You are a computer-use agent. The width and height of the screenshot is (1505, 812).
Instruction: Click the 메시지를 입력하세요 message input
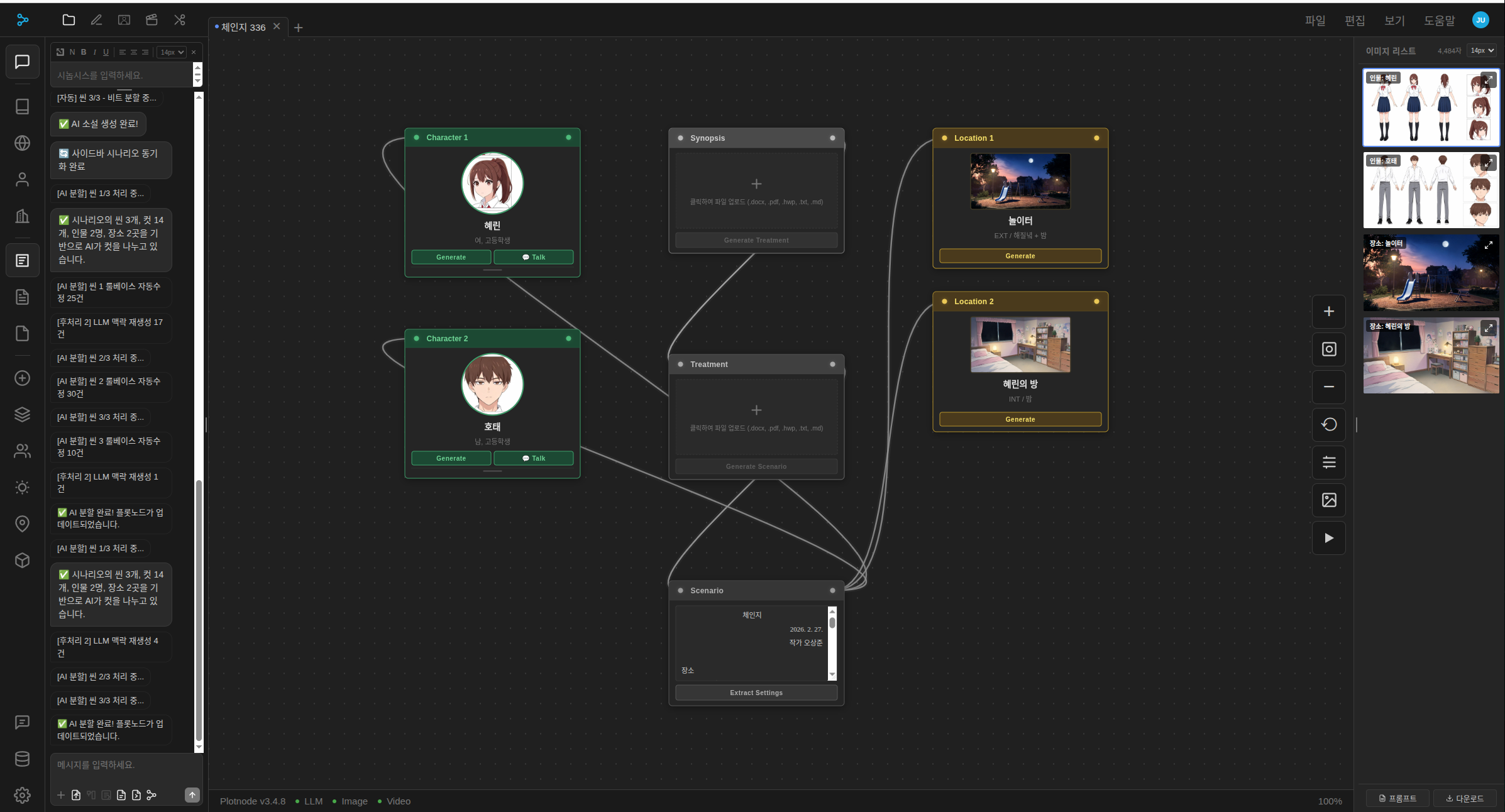126,765
